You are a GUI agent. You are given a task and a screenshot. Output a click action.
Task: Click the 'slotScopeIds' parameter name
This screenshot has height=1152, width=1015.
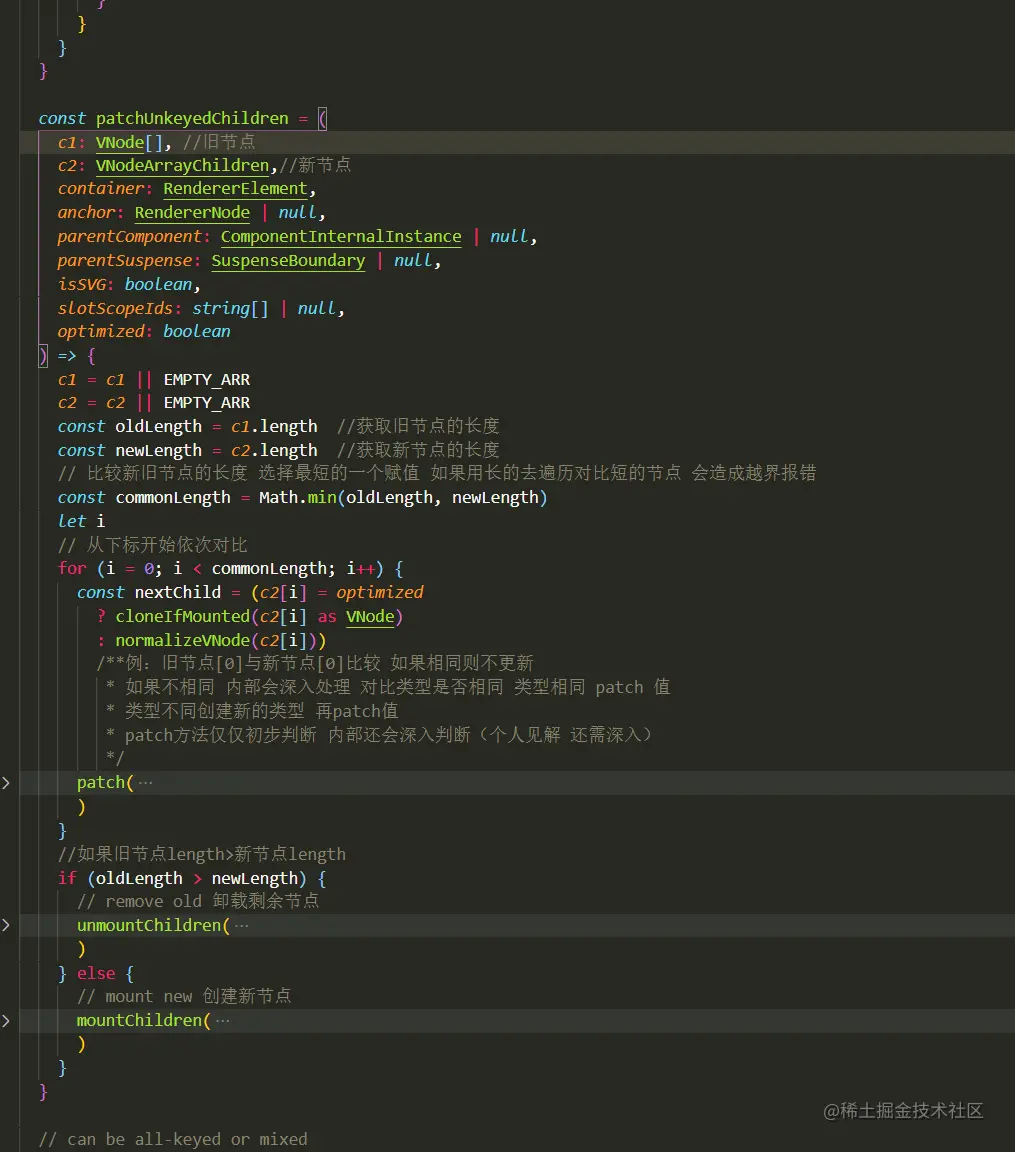(x=115, y=308)
